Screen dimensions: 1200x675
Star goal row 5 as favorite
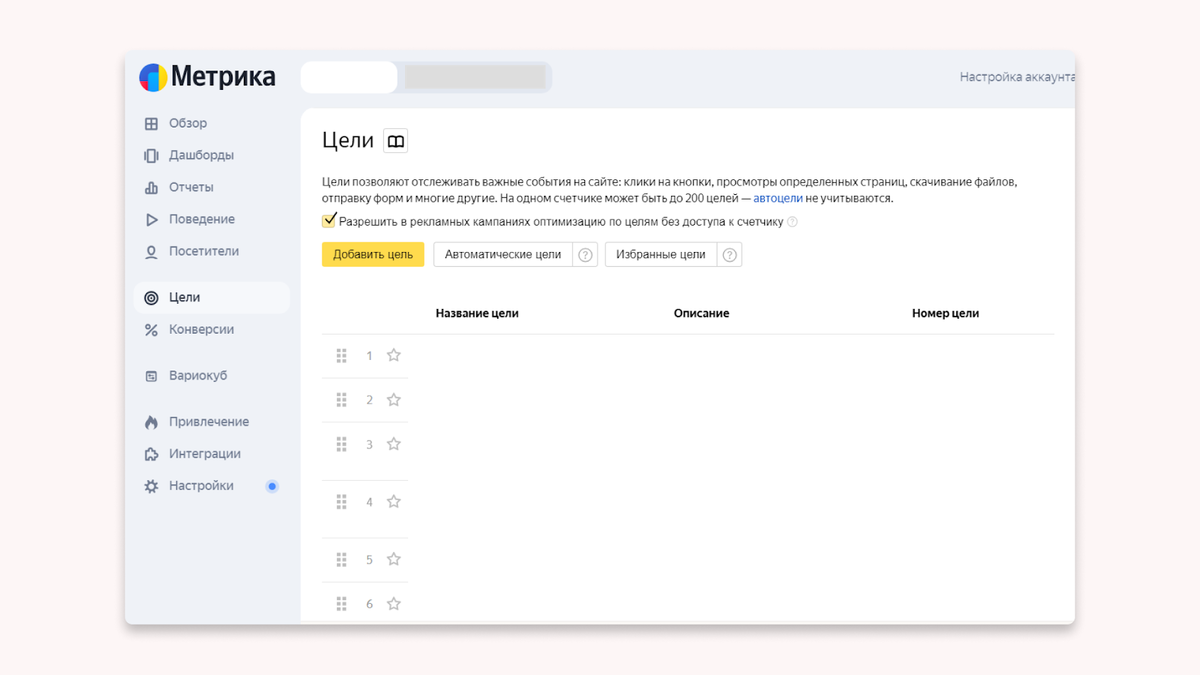(394, 559)
